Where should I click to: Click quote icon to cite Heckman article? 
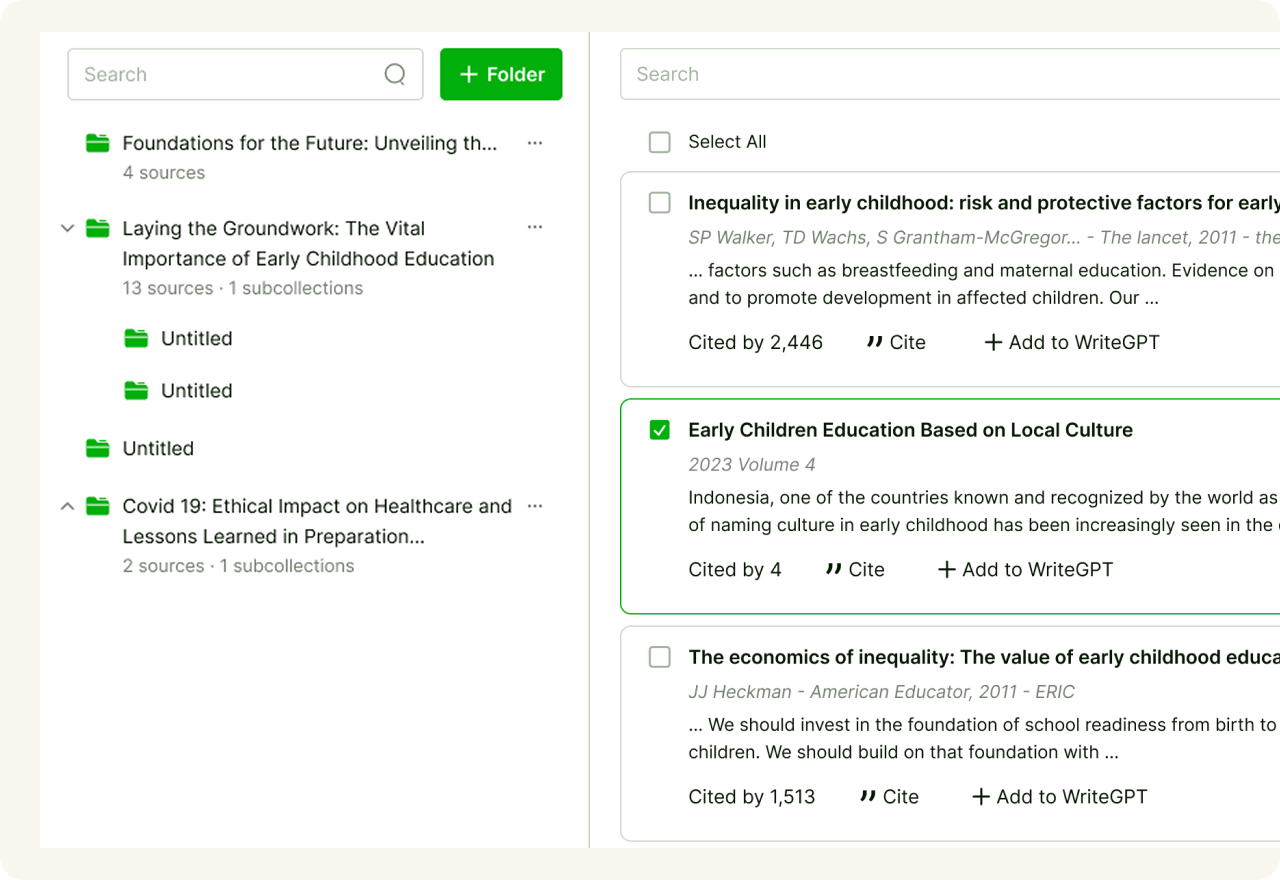(x=868, y=797)
